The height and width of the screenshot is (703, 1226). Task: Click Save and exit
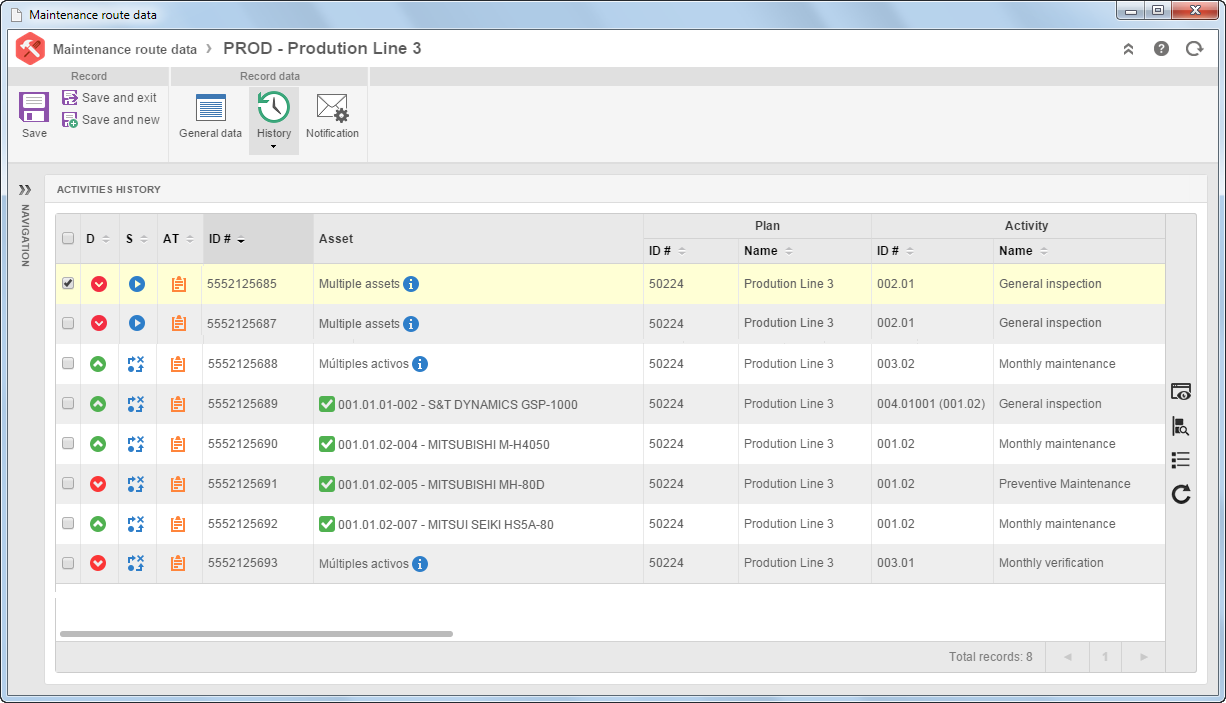110,98
